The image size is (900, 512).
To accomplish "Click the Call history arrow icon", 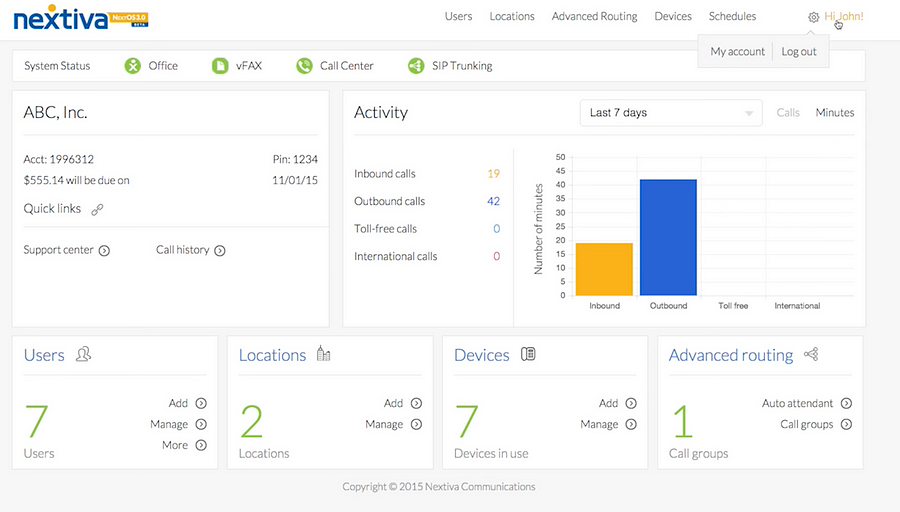I will pos(220,251).
